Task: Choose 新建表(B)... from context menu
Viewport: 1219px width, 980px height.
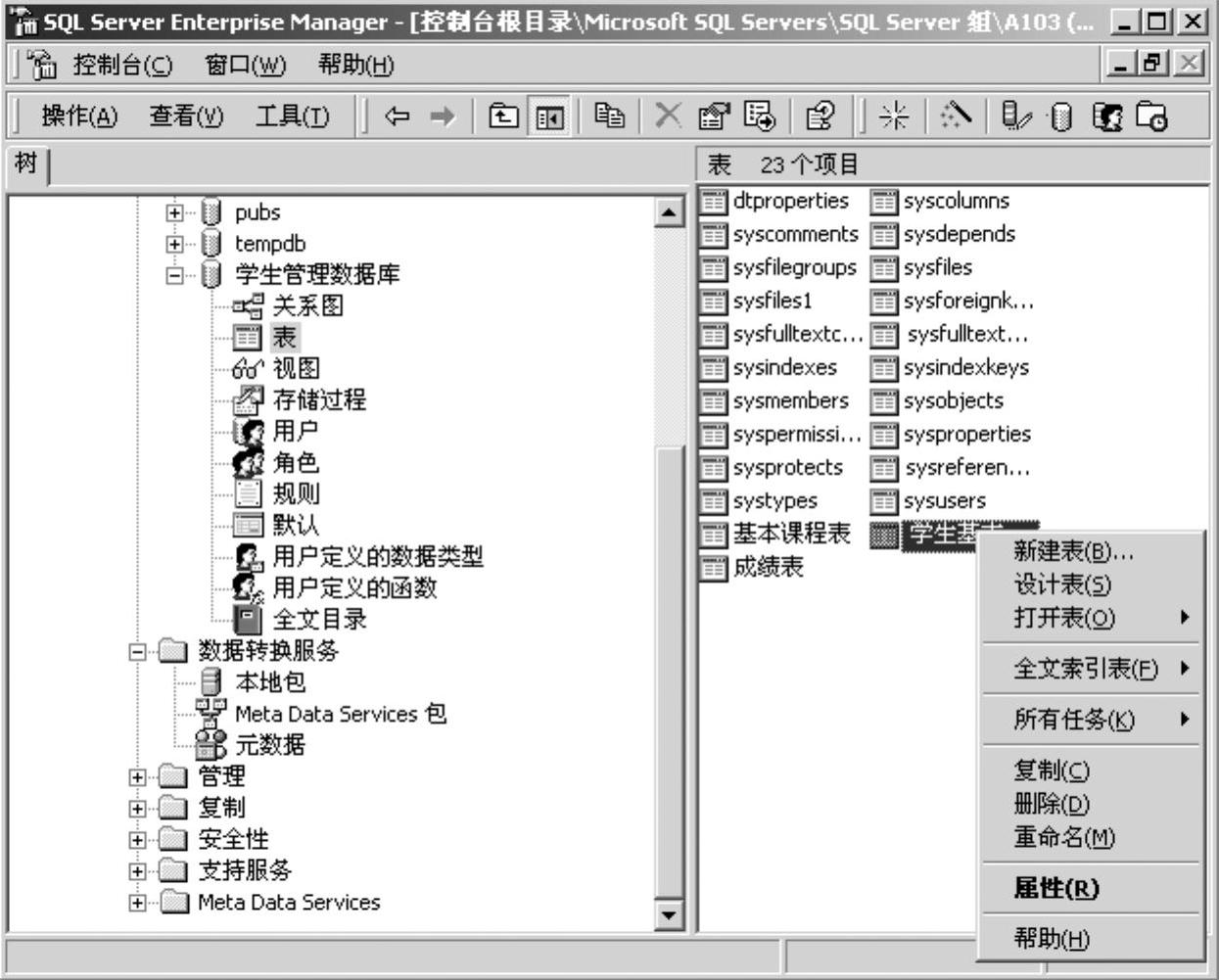Action: (1091, 551)
